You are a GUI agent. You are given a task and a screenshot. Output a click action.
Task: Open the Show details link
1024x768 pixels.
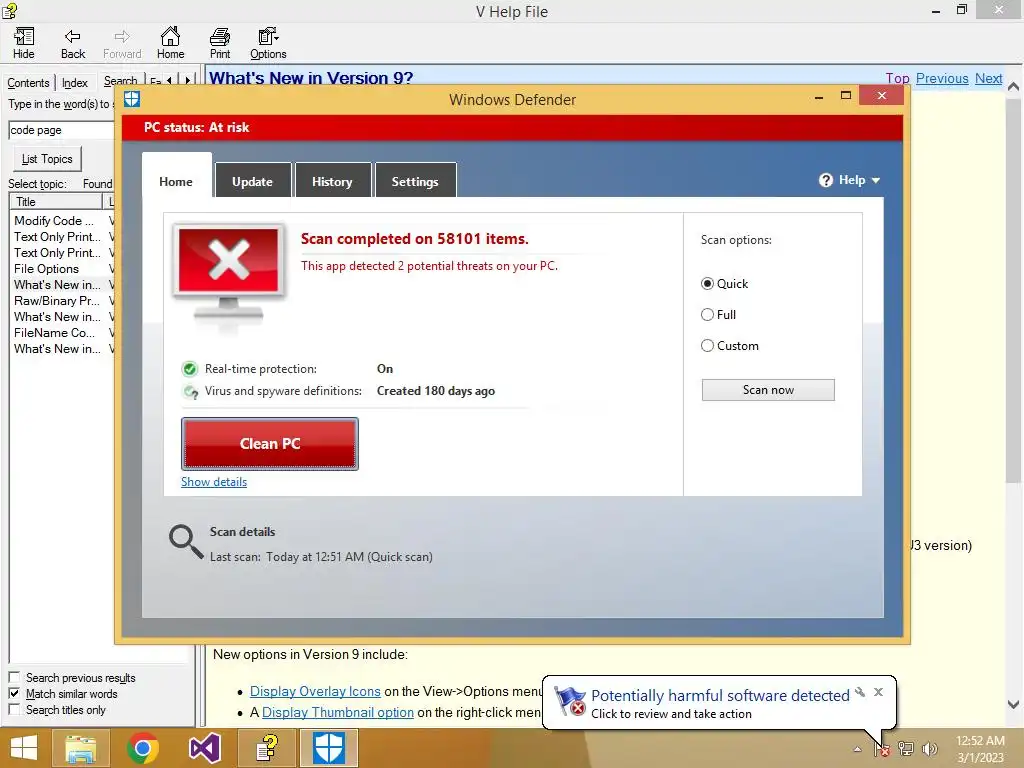tap(214, 482)
